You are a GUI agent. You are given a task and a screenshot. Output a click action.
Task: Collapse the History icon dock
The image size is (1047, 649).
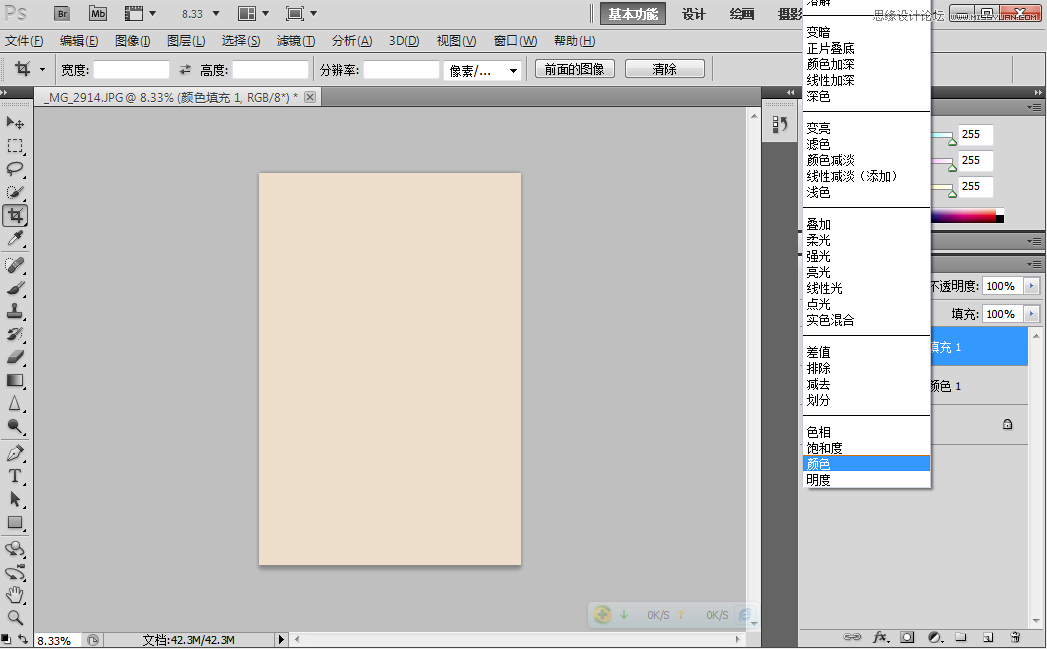[791, 92]
